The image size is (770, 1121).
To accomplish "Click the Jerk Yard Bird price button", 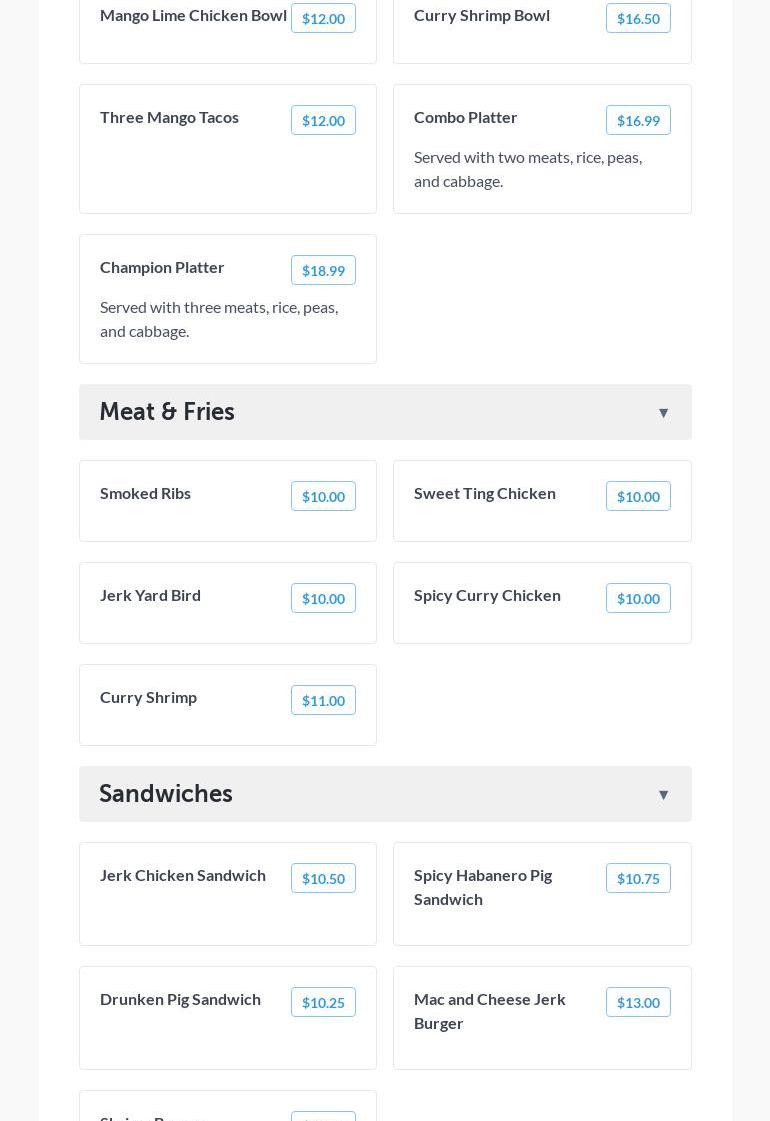I will 323,599.
